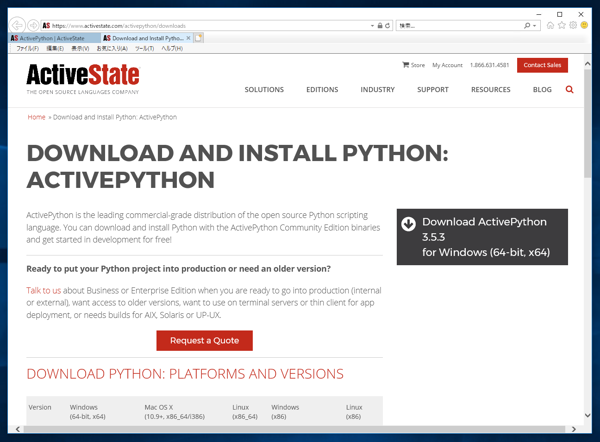600x442 pixels.
Task: Open INDUSTRY navigation menu
Action: click(377, 90)
